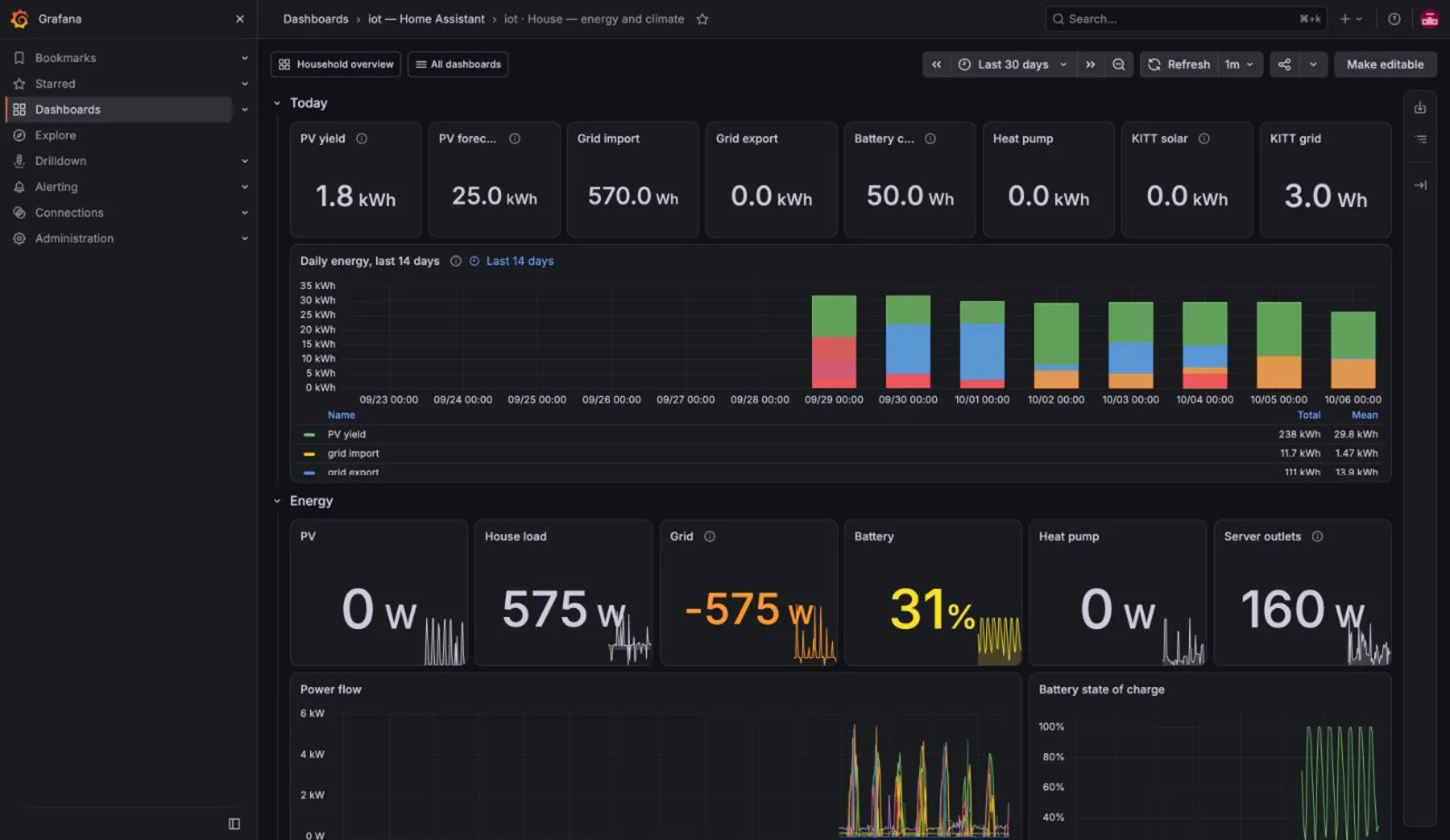Viewport: 1450px width, 840px height.
Task: Toggle PV yield series in the legend
Action: coord(346,435)
